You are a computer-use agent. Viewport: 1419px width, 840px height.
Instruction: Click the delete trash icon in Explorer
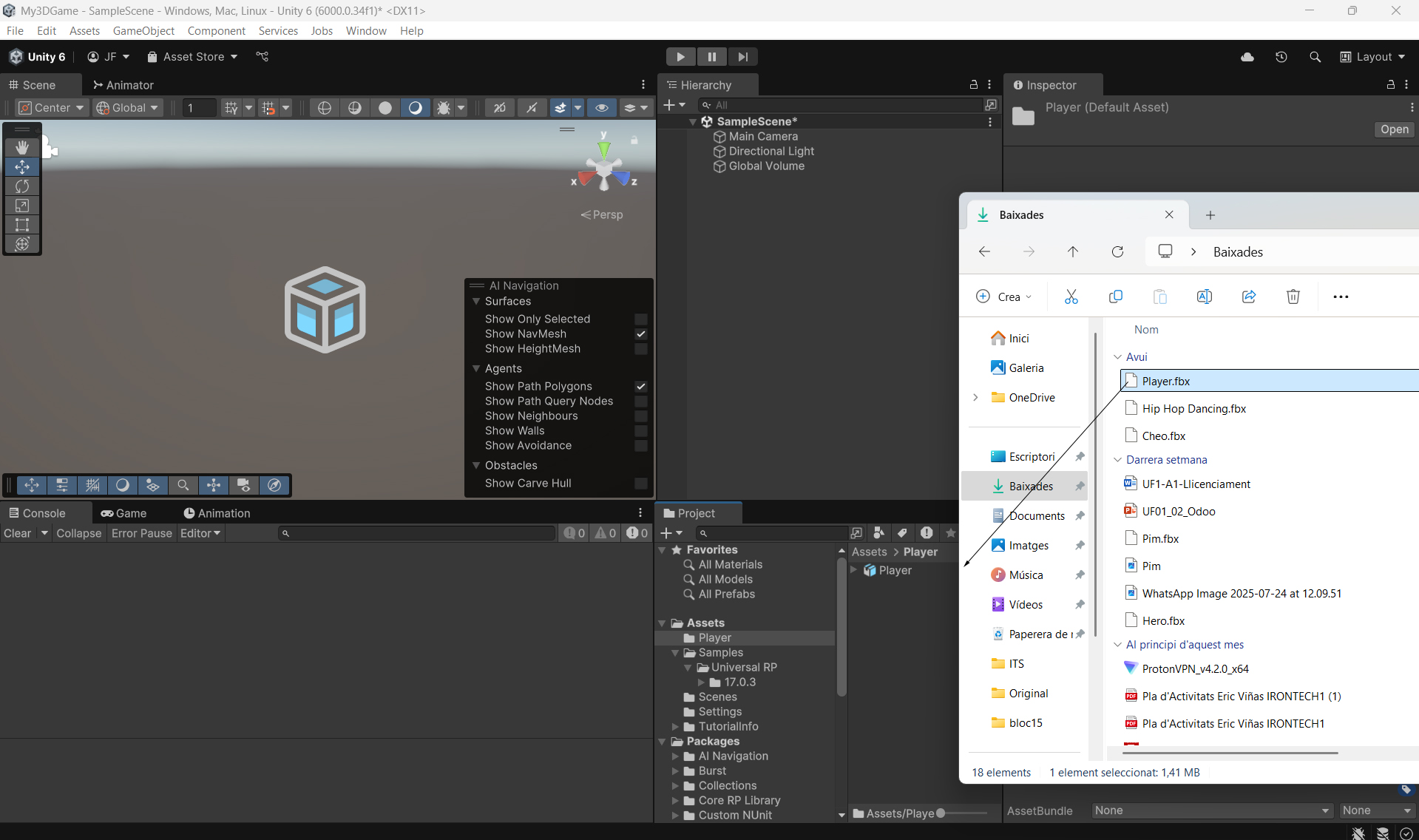[x=1293, y=297]
